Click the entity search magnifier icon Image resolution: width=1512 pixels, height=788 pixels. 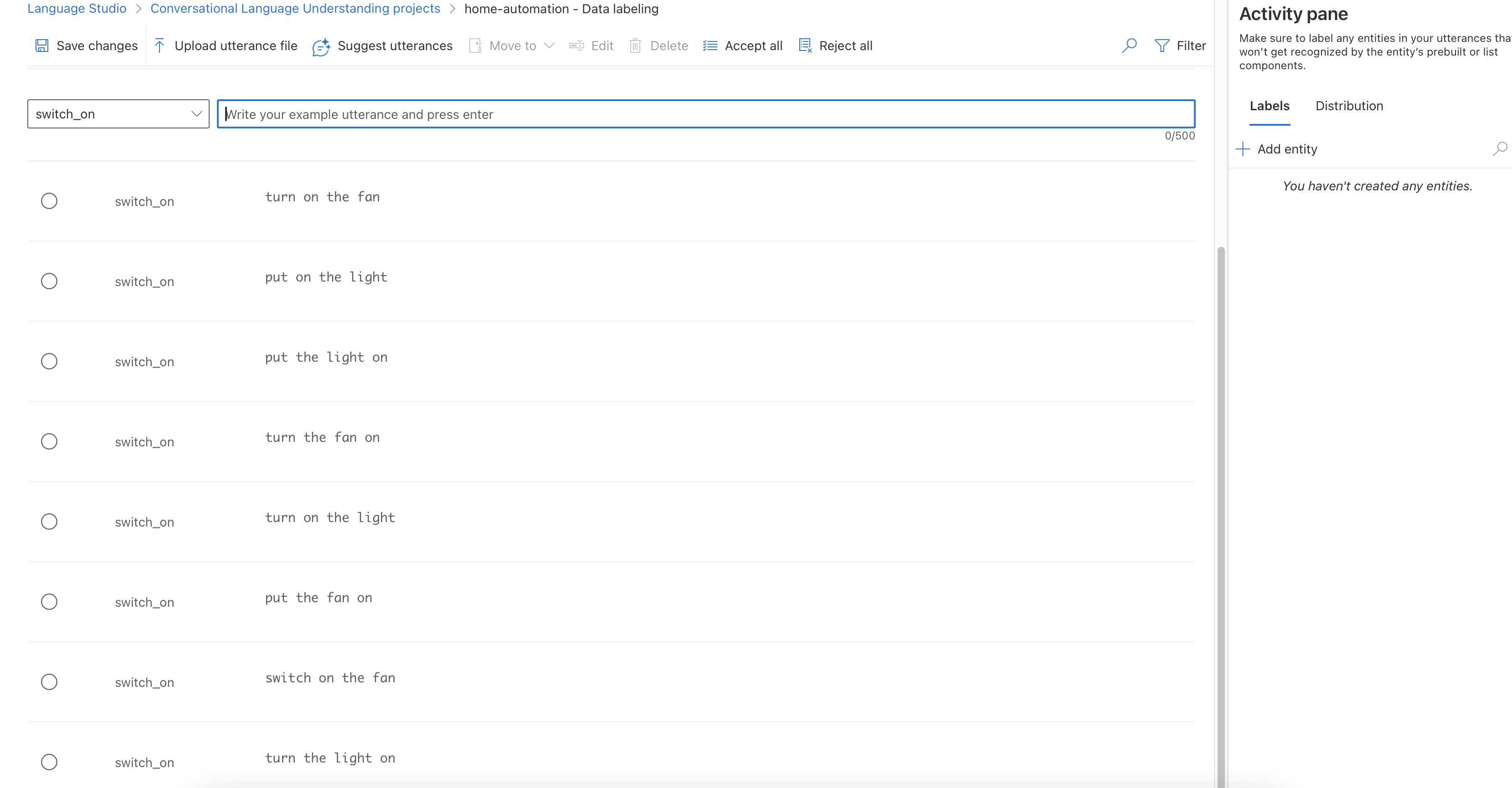click(x=1499, y=149)
